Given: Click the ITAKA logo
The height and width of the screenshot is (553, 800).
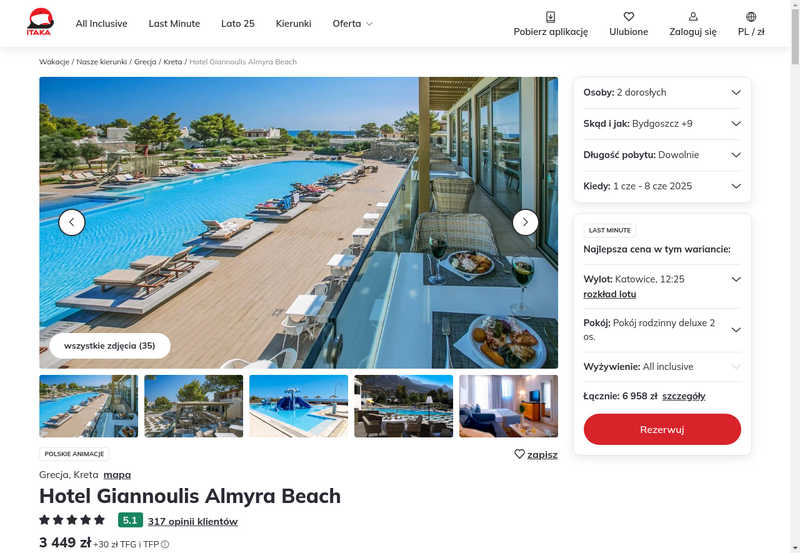Looking at the screenshot, I should 39,22.
